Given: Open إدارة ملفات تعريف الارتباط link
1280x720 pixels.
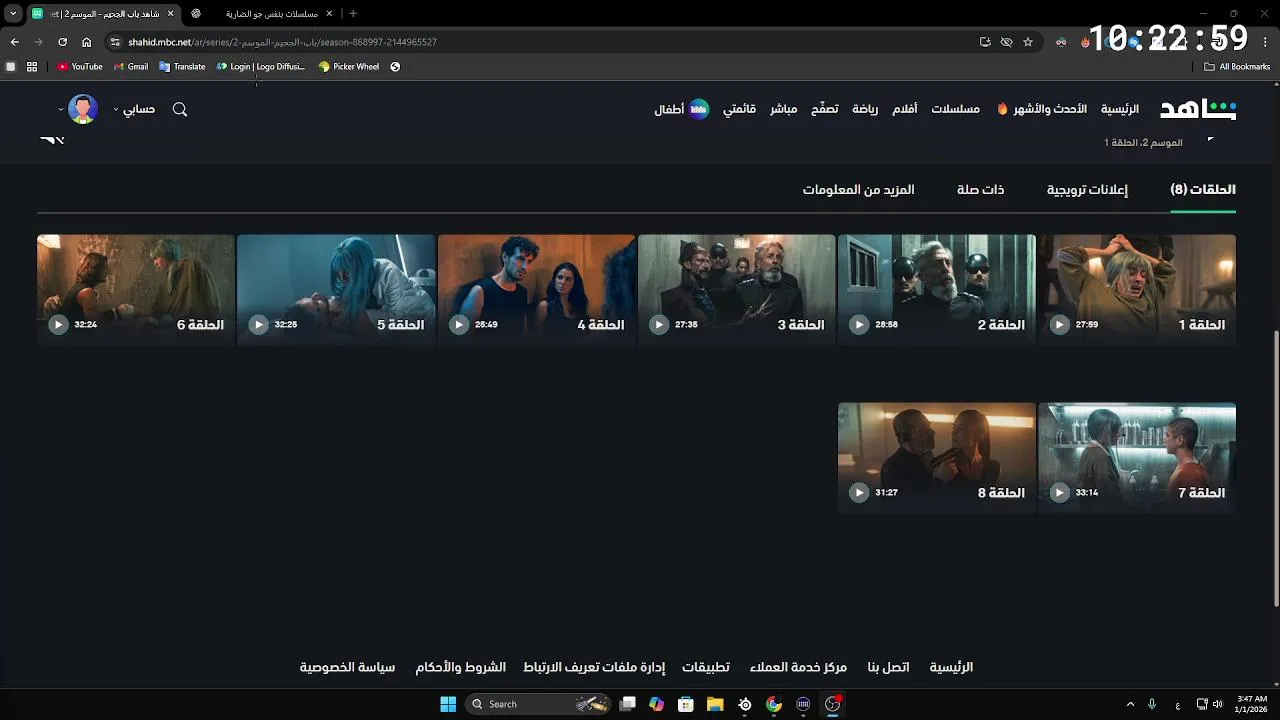Looking at the screenshot, I should [x=594, y=667].
